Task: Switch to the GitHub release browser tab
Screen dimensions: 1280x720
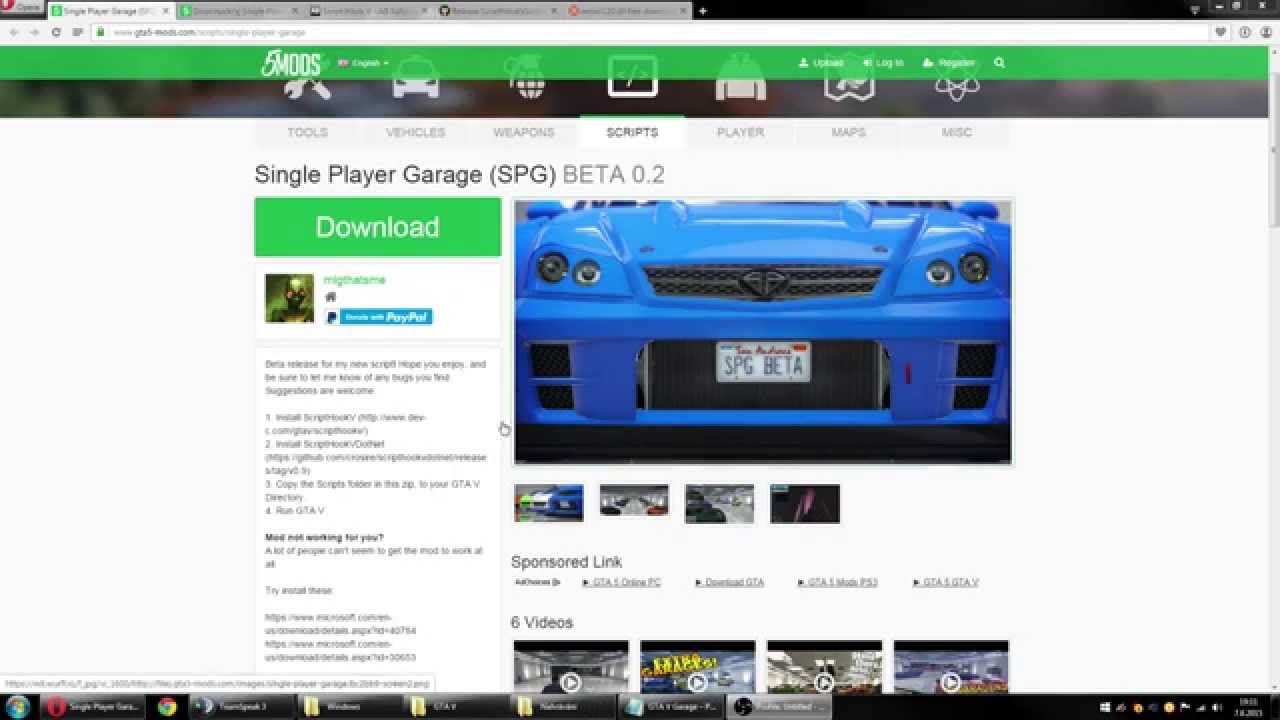Action: click(499, 11)
